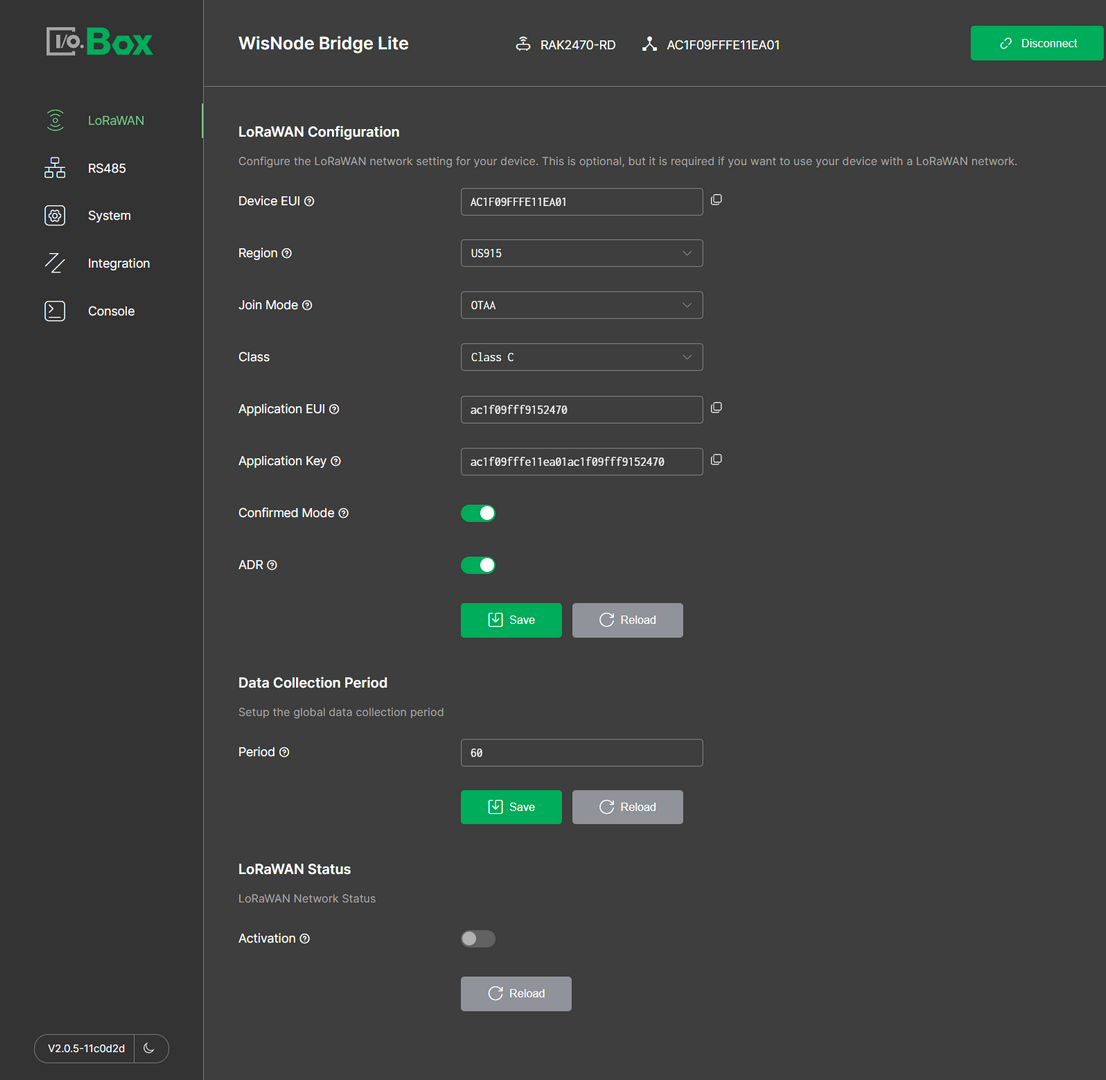The height and width of the screenshot is (1080, 1106).
Task: Click the LoRaWAN Network Status text
Action: tap(307, 899)
